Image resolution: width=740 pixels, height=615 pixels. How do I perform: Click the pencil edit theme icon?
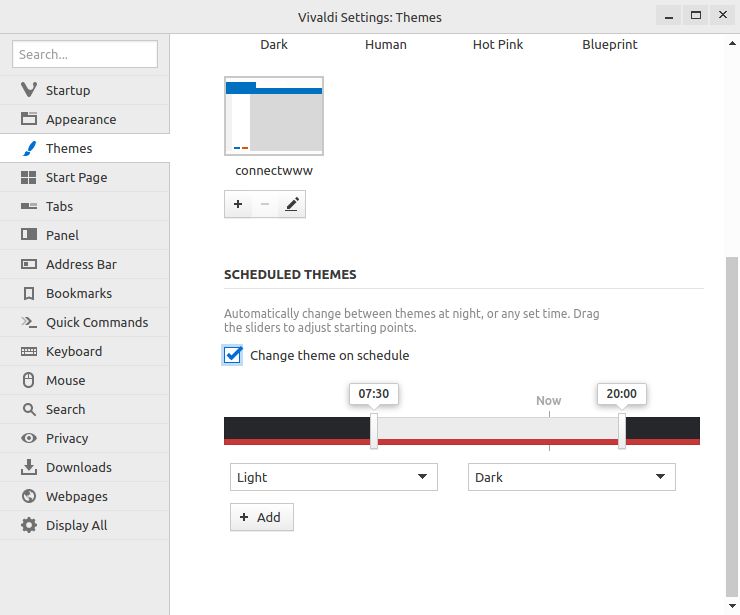pos(292,205)
